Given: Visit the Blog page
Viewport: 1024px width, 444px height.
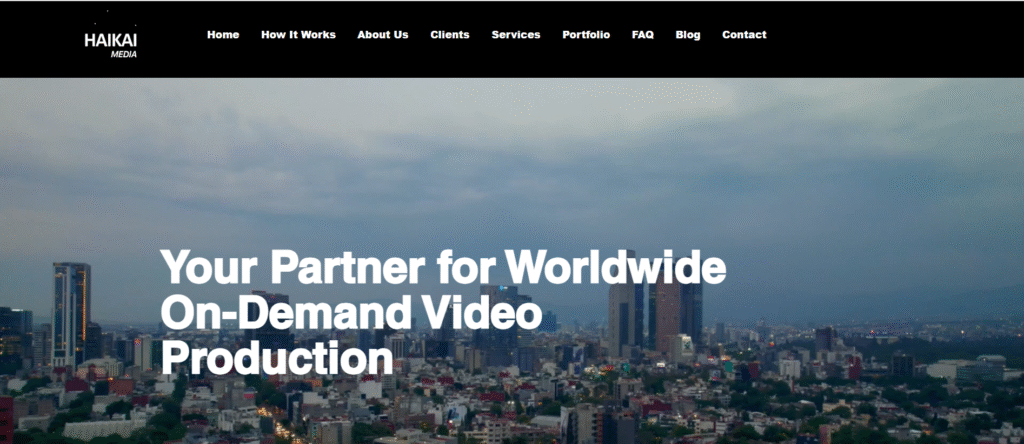Looking at the screenshot, I should click(x=688, y=35).
